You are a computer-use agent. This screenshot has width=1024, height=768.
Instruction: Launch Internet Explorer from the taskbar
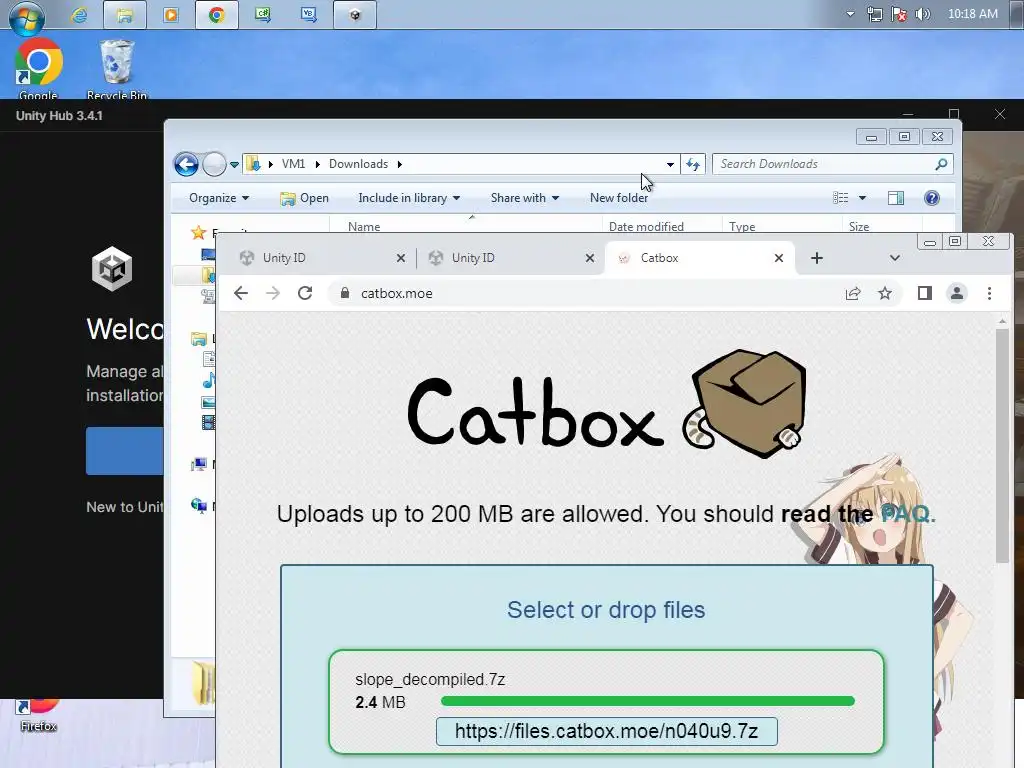pyautogui.click(x=79, y=14)
